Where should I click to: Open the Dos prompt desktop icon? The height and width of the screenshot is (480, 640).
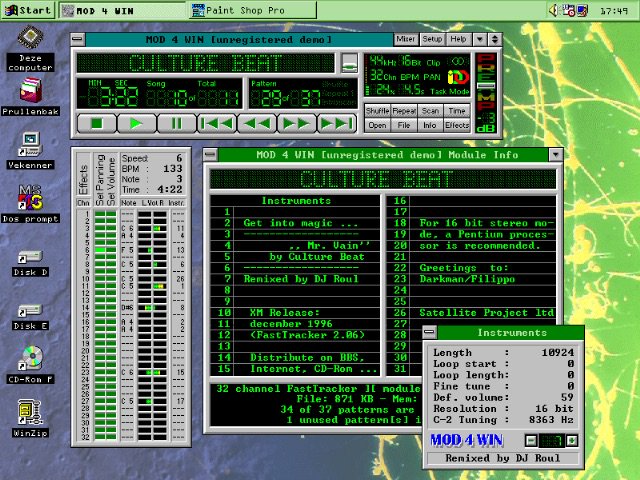point(31,203)
